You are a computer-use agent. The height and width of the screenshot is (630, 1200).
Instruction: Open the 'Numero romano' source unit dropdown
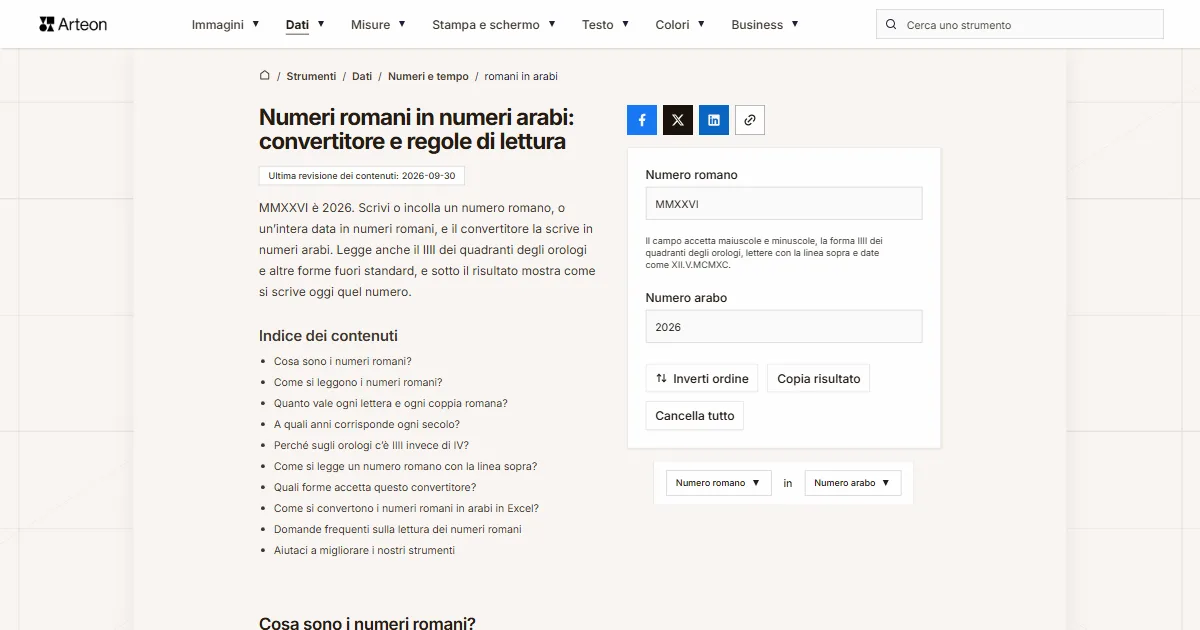click(x=718, y=483)
